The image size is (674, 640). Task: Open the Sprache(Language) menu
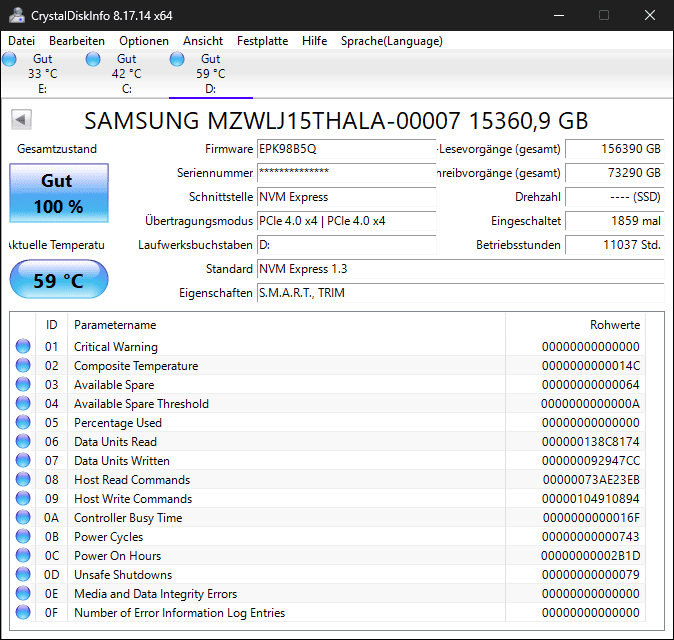click(392, 41)
